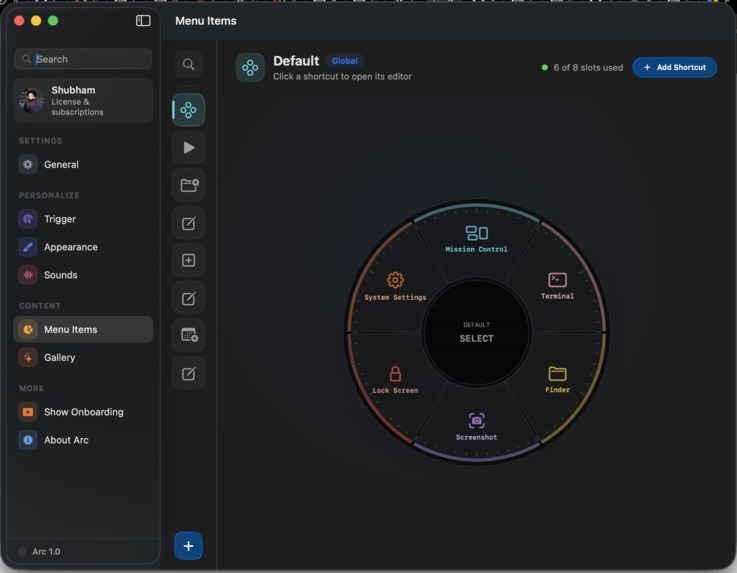This screenshot has width=737, height=573.
Task: Select the calendar-with-plus profile icon
Action: click(x=188, y=335)
